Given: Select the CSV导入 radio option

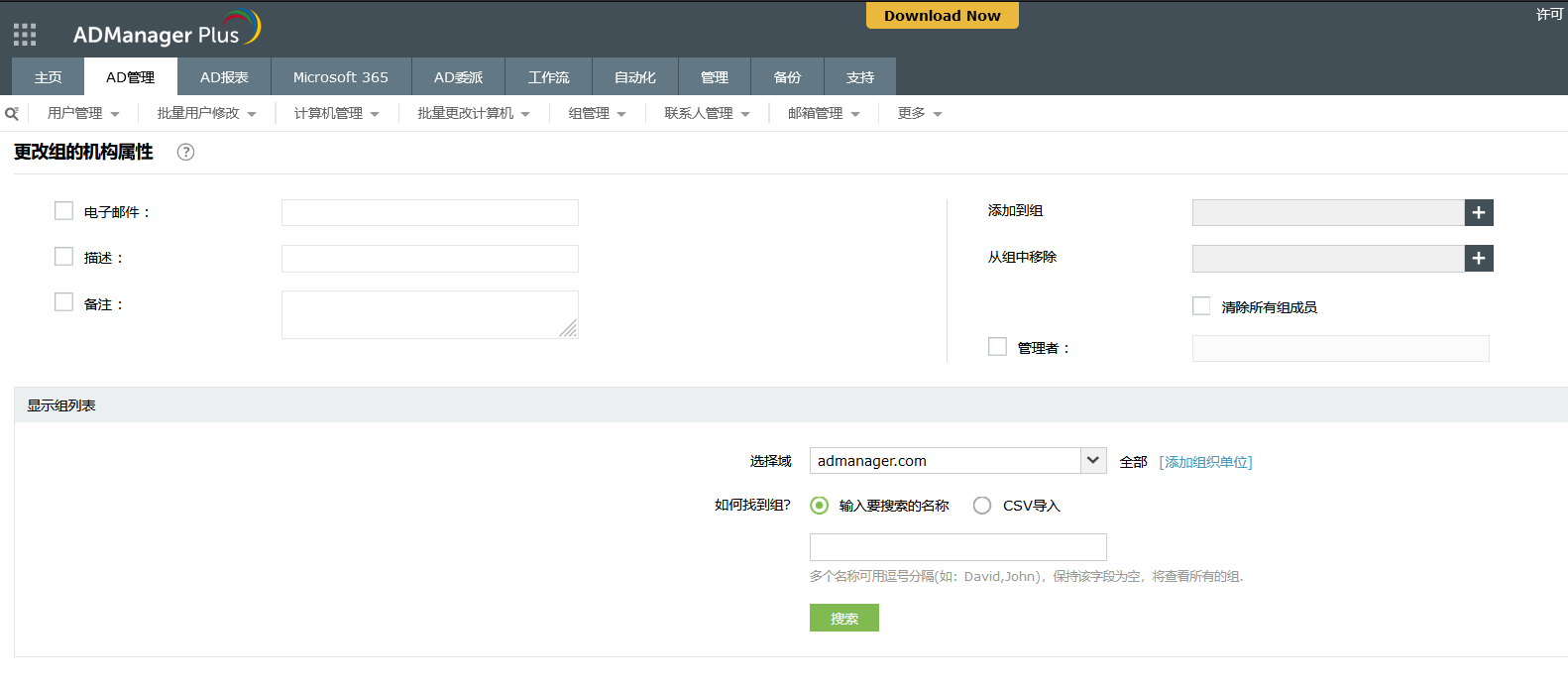Looking at the screenshot, I should click(x=981, y=506).
